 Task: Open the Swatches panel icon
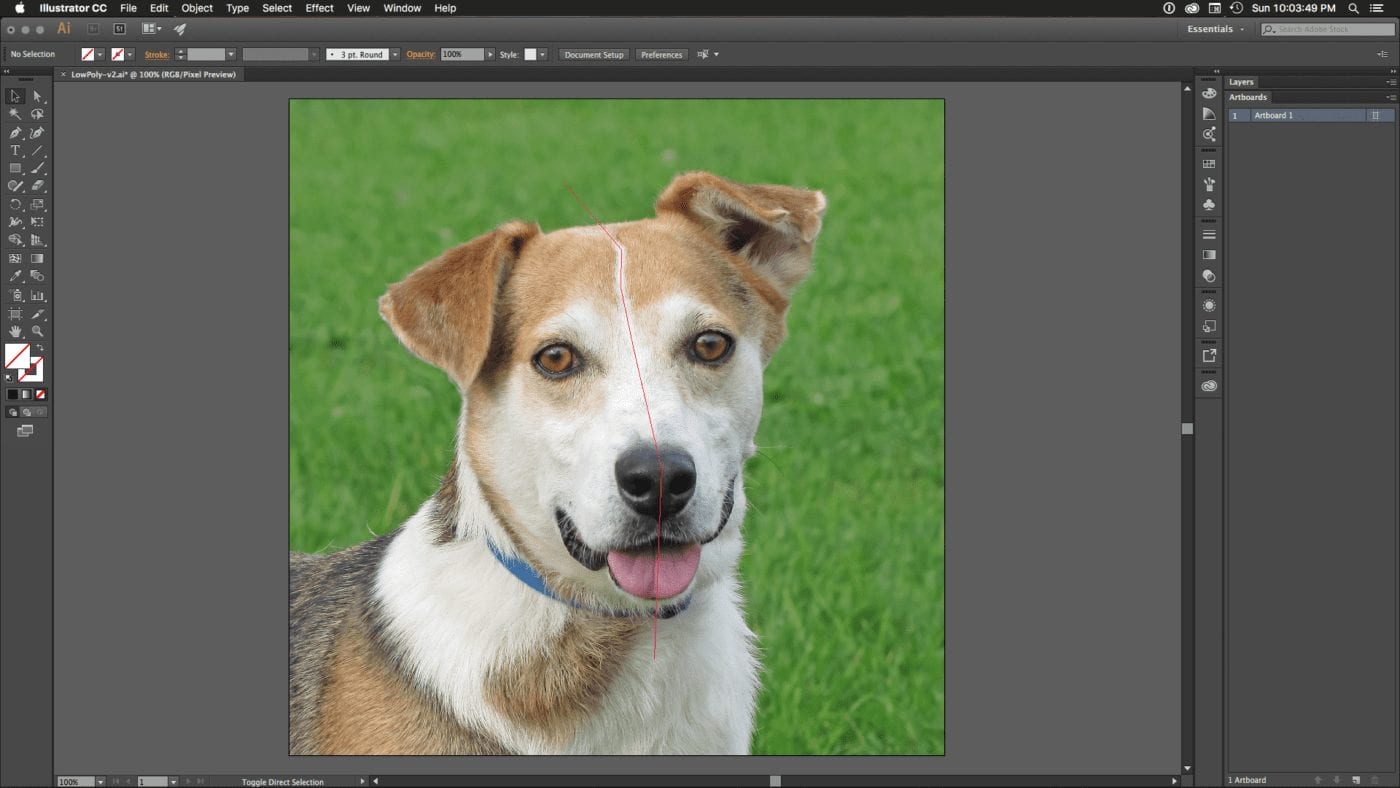(x=1209, y=164)
